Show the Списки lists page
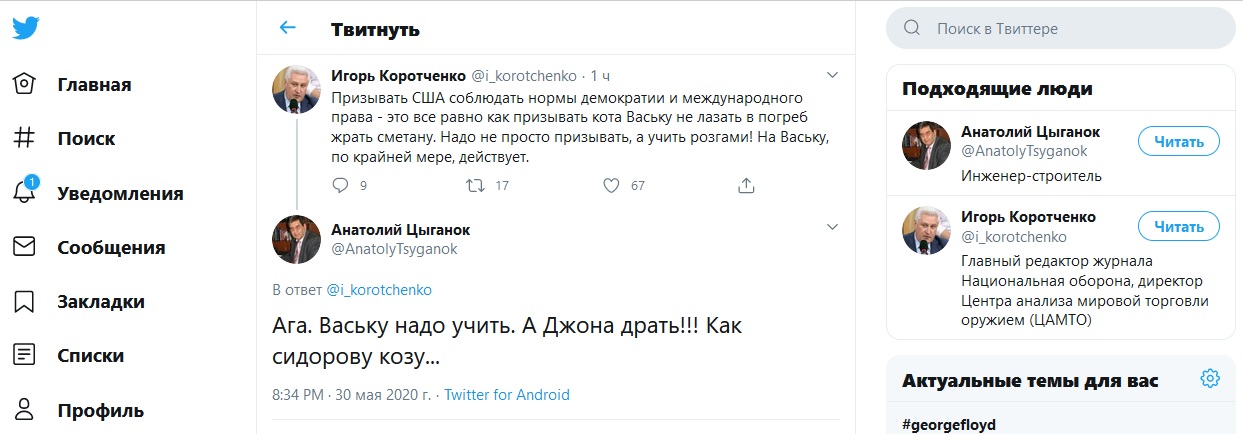1243x434 pixels. click(x=90, y=355)
